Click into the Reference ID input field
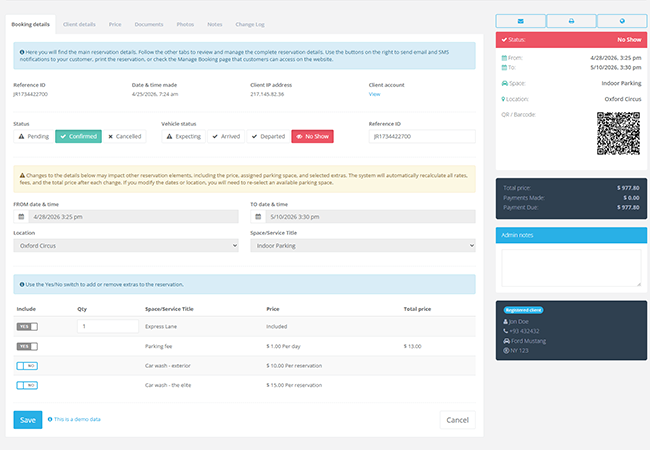Screen dimensions: 650x450 [x=422, y=136]
